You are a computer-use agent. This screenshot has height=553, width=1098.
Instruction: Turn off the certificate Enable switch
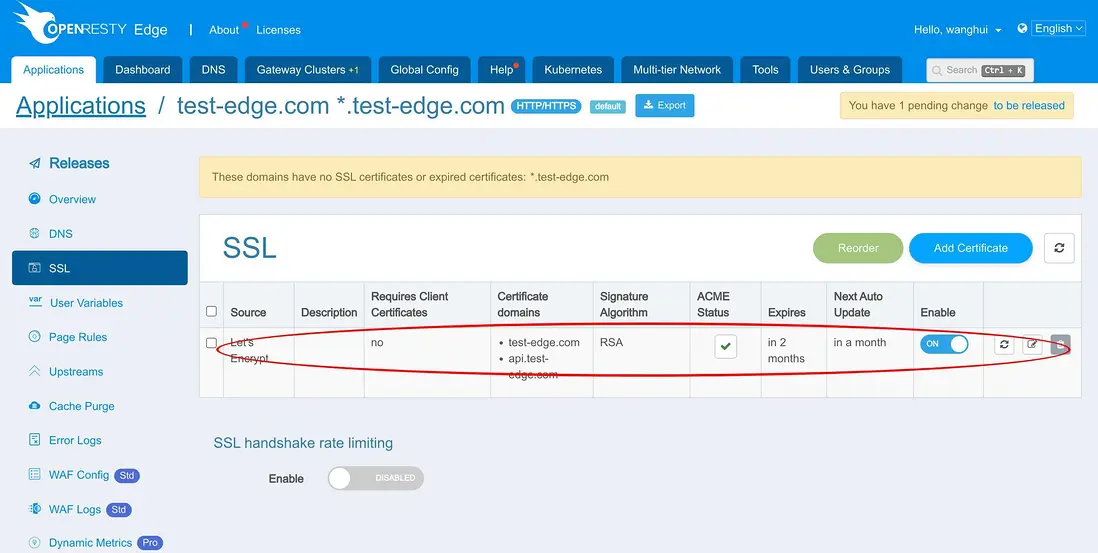944,344
